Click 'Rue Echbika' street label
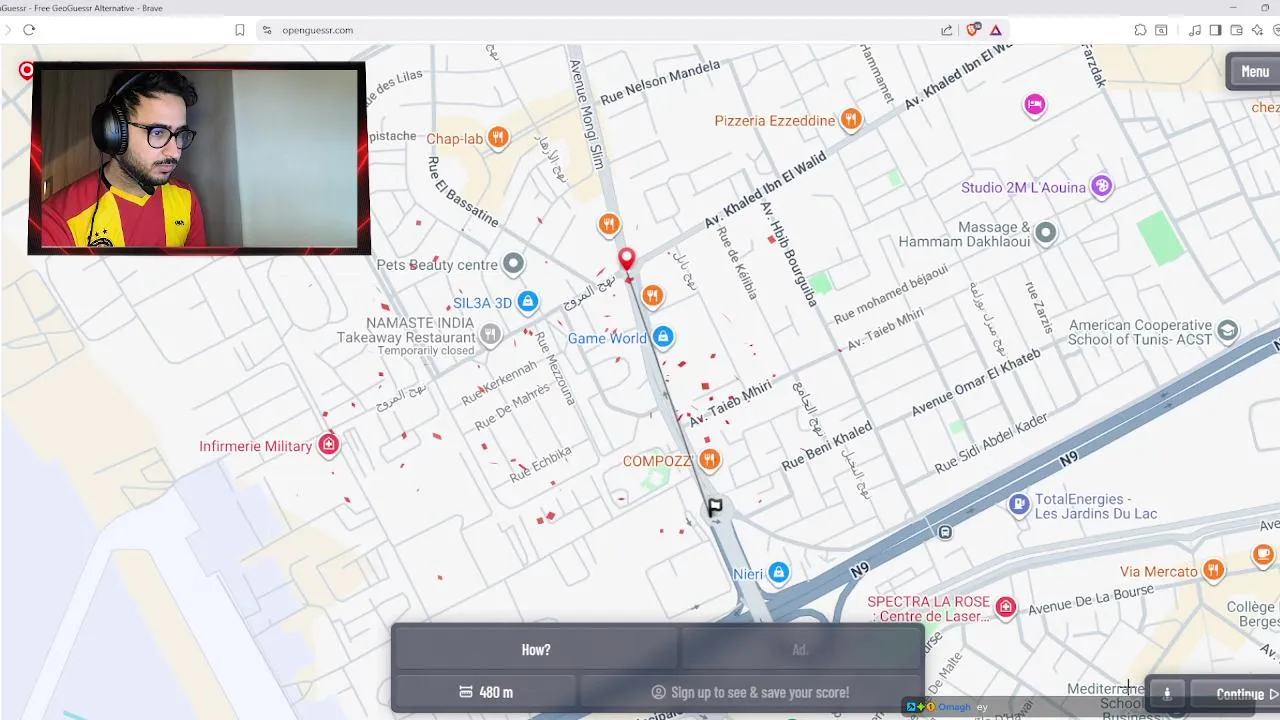This screenshot has width=1280, height=720. [x=540, y=464]
